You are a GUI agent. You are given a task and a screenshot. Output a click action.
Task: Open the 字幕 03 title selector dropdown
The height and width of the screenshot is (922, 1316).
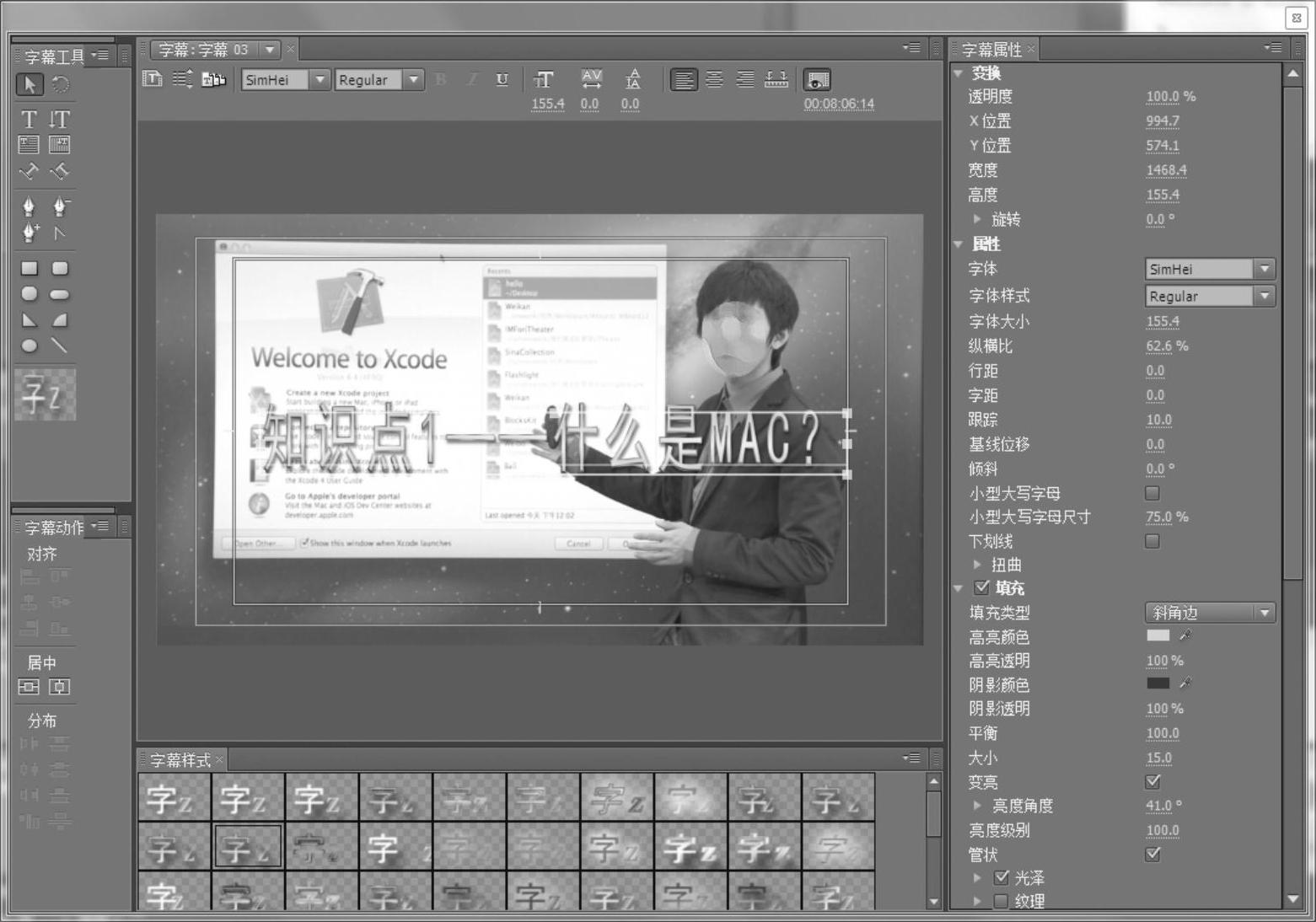coord(270,50)
